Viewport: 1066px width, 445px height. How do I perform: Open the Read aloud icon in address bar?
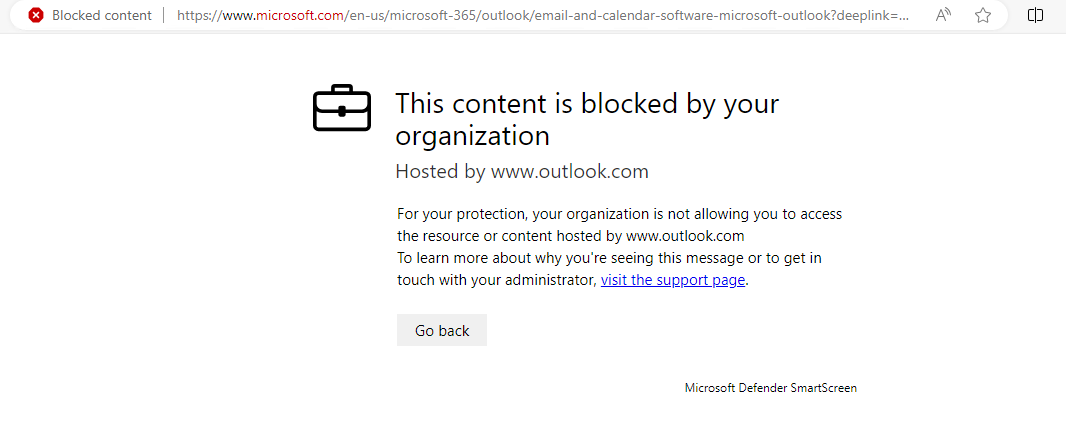coord(942,15)
